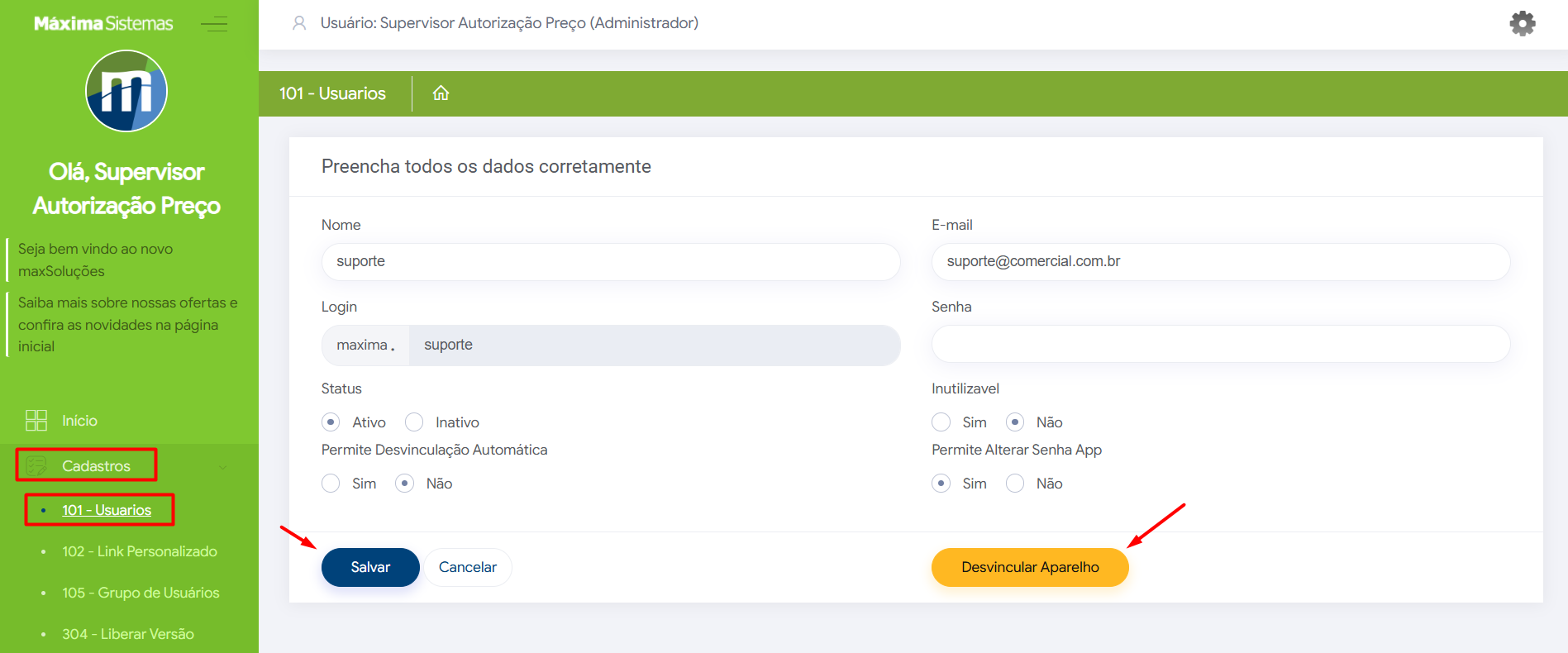The width and height of the screenshot is (1568, 653).
Task: Choose Não for Permite Alterar Senha App
Action: tap(1015, 484)
